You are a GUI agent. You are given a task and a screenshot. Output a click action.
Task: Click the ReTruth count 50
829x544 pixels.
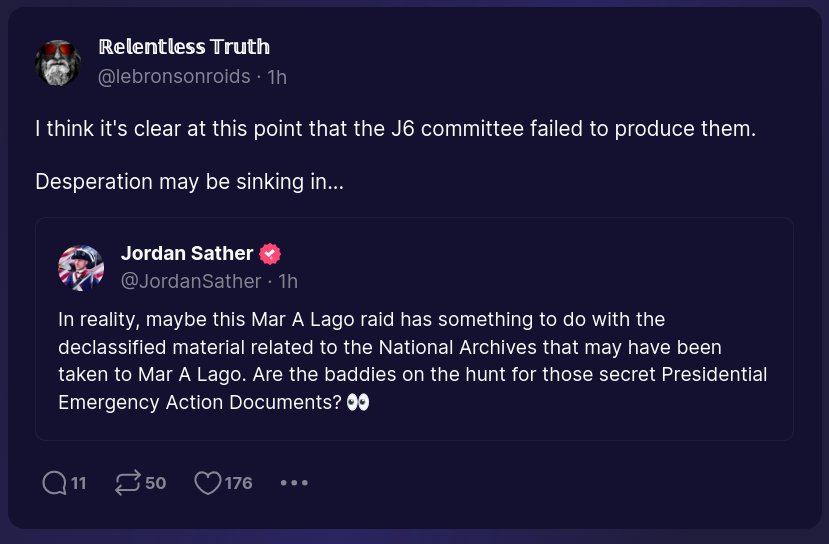tap(155, 483)
